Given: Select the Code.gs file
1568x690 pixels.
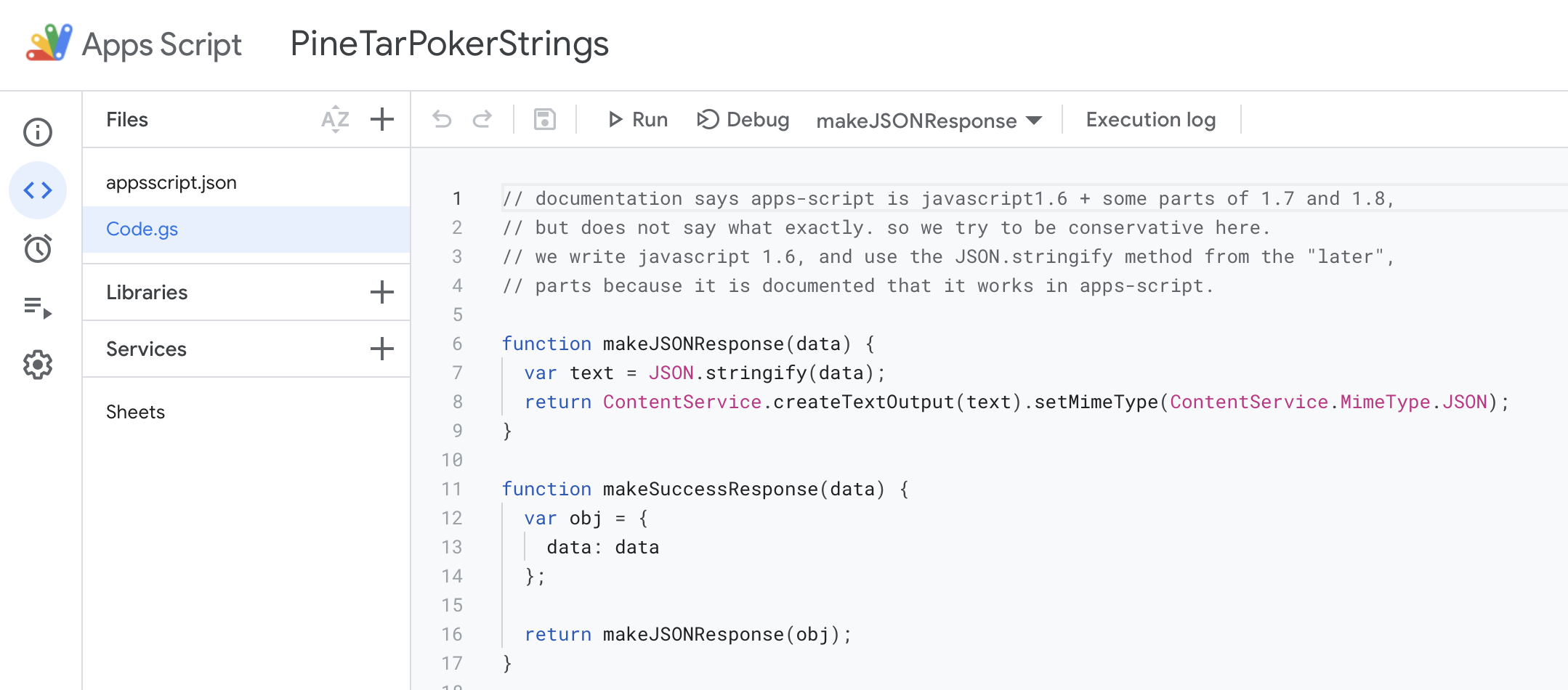Looking at the screenshot, I should point(246,230).
